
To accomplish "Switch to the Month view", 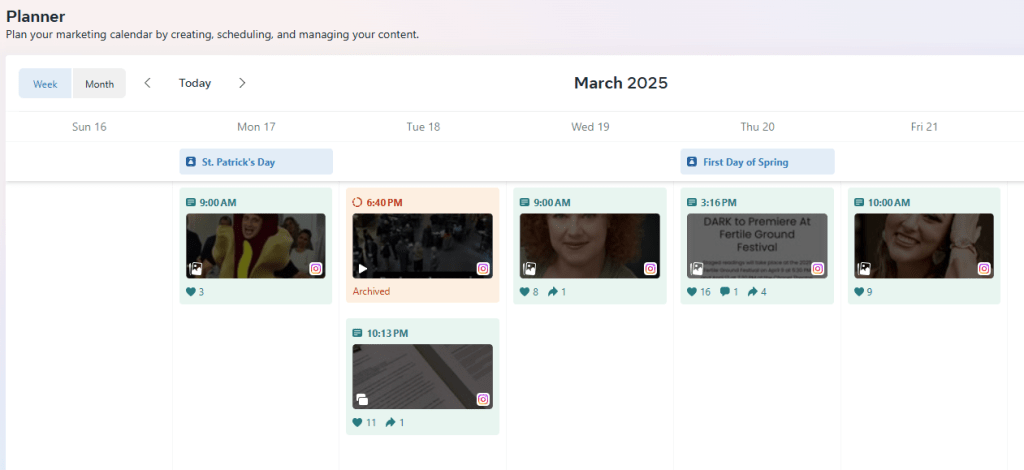I will 99,84.
